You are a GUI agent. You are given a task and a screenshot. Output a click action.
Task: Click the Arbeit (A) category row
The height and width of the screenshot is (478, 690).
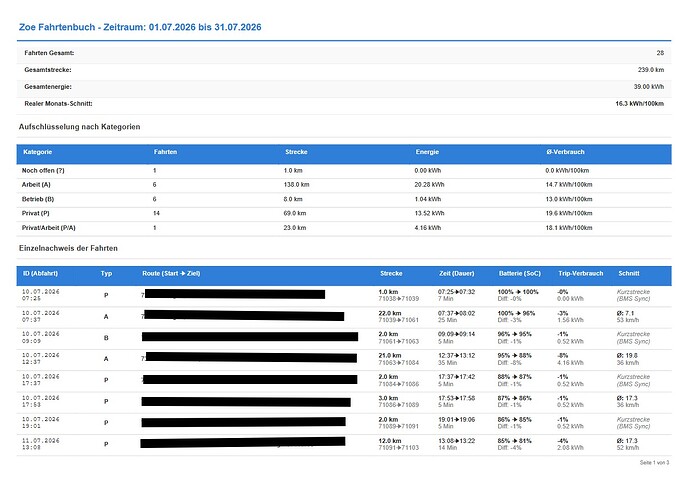coord(344,185)
